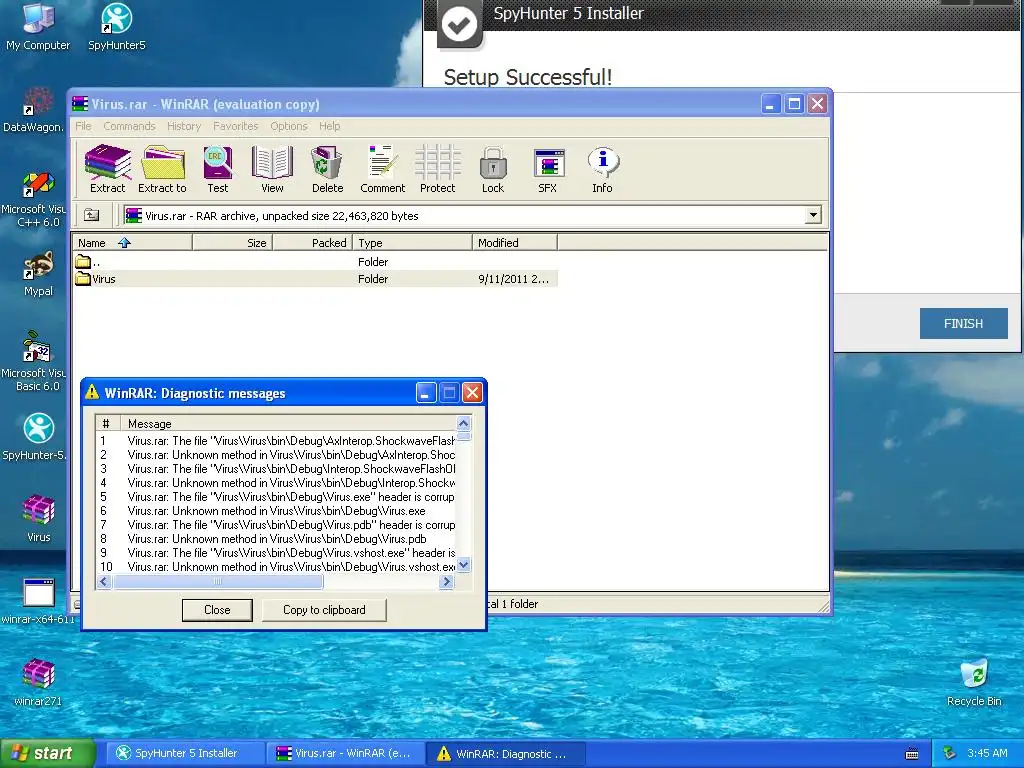
Task: Select the View tool icon
Action: [x=272, y=169]
